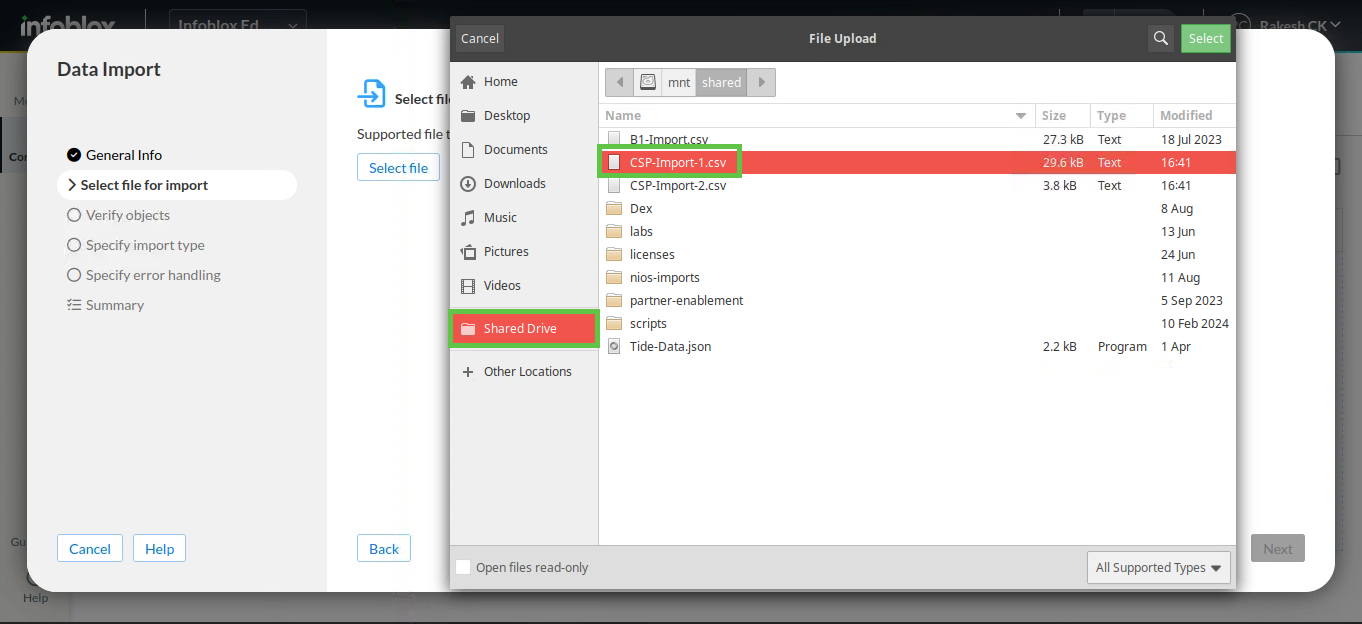The height and width of the screenshot is (624, 1362).
Task: Go to Other Locations in sidebar
Action: pyautogui.click(x=527, y=372)
